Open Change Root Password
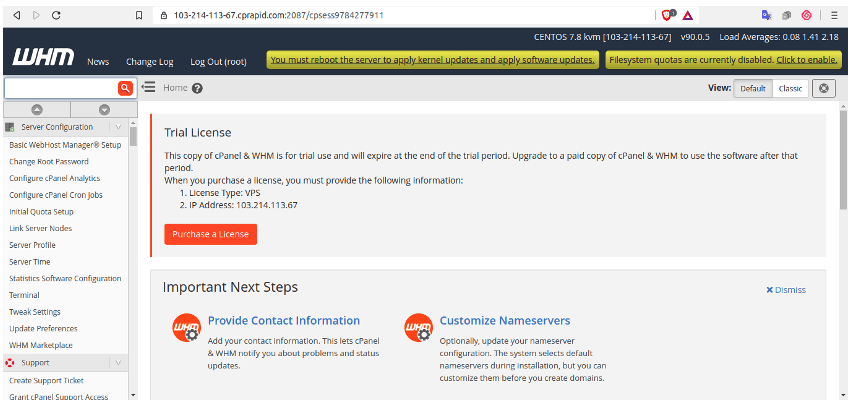 (x=48, y=161)
